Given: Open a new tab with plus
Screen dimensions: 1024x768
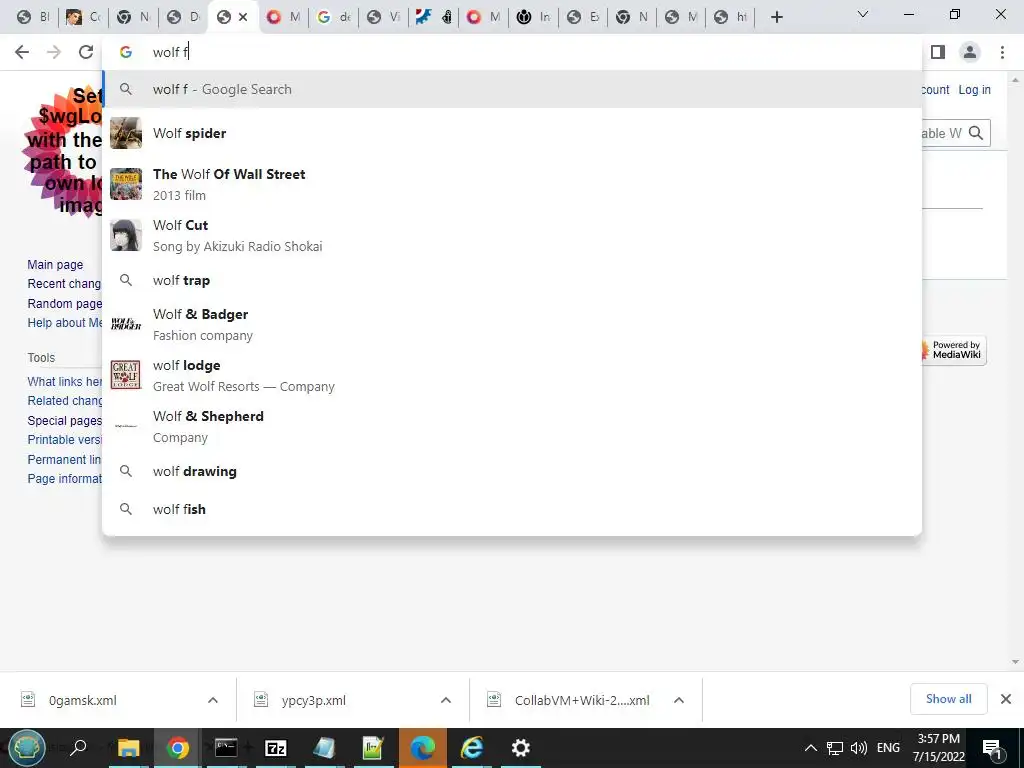Looking at the screenshot, I should coord(776,17).
